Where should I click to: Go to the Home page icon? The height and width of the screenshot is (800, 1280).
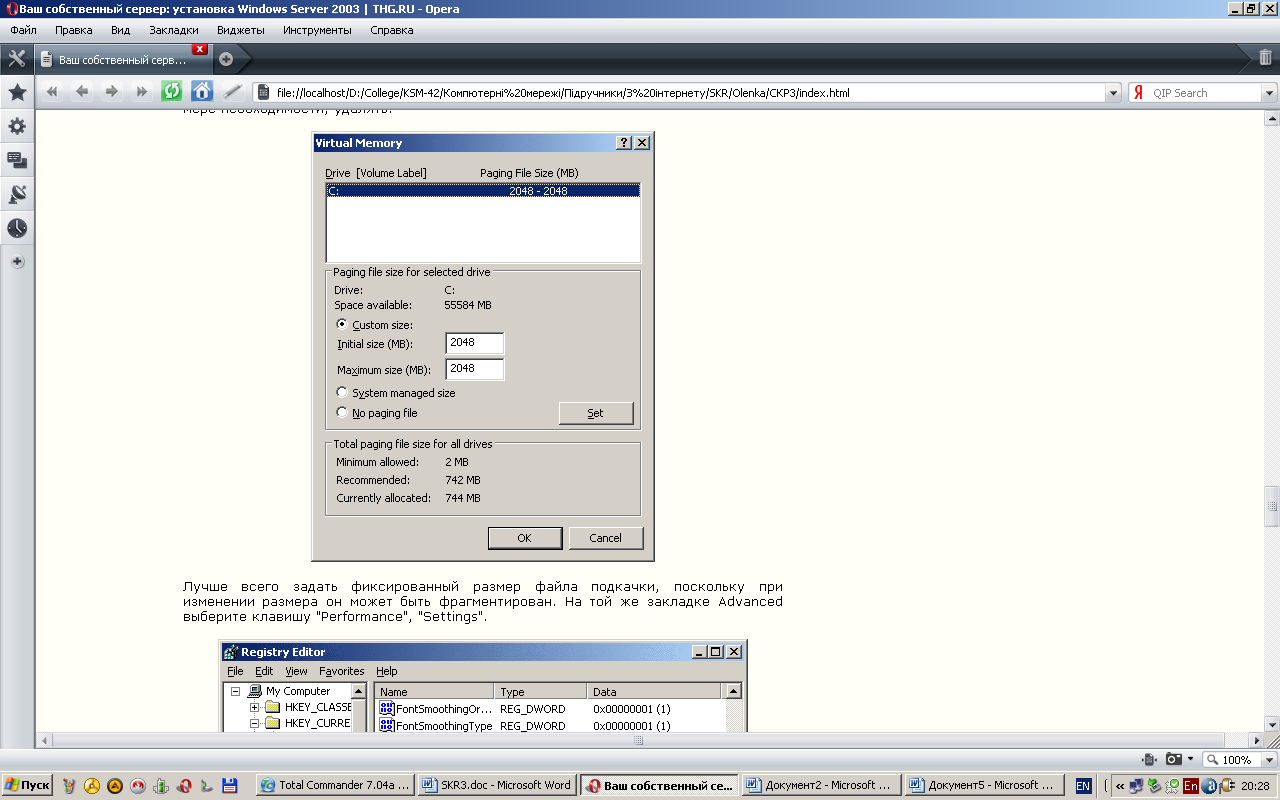coord(202,92)
